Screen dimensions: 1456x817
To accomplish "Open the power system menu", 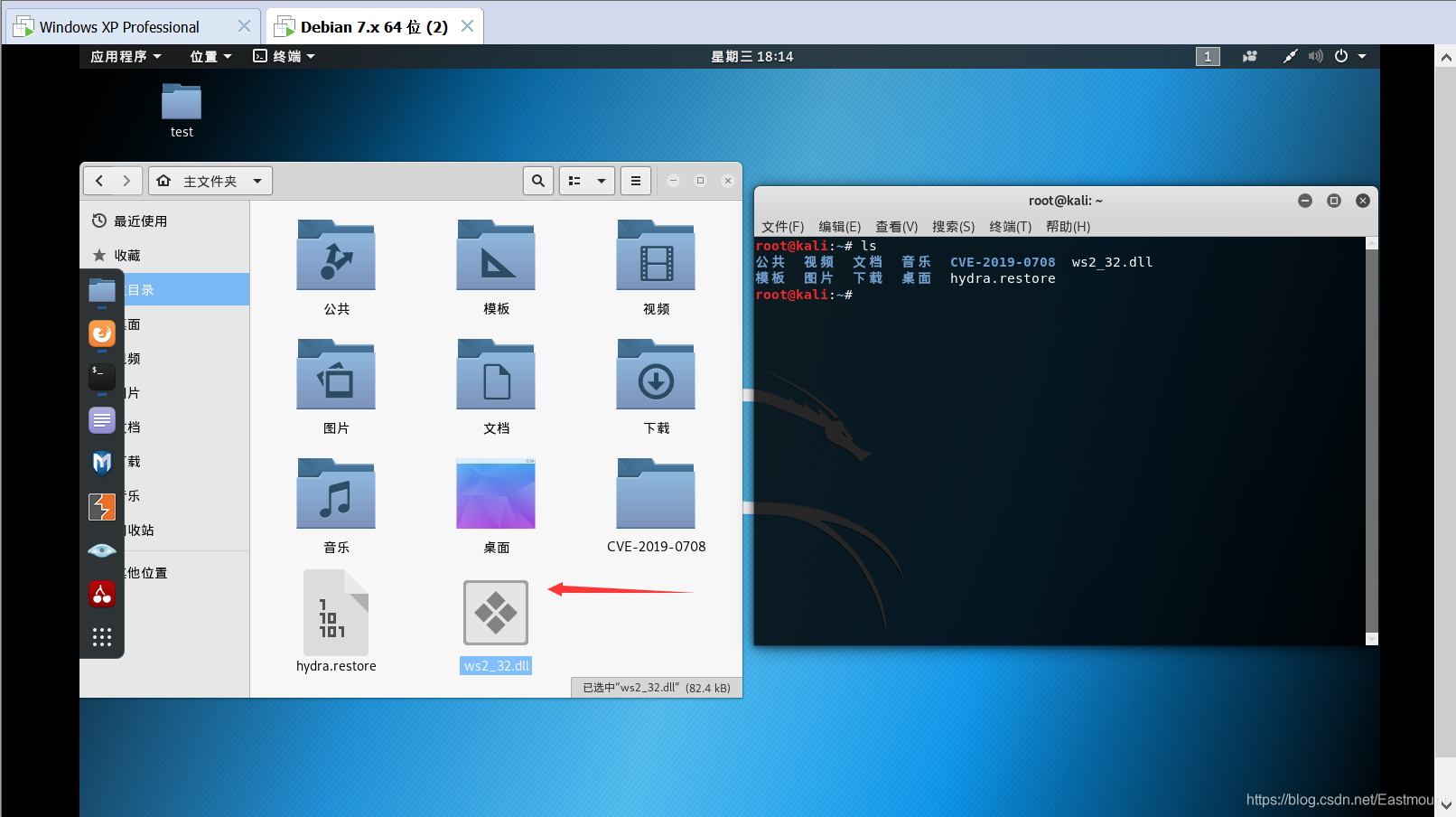I will coord(1349,56).
